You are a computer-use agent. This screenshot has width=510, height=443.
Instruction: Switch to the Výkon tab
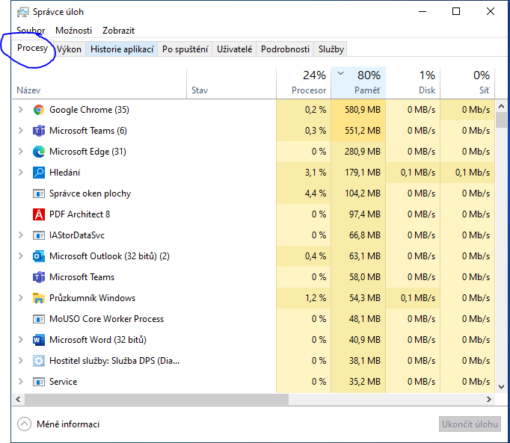[x=69, y=49]
